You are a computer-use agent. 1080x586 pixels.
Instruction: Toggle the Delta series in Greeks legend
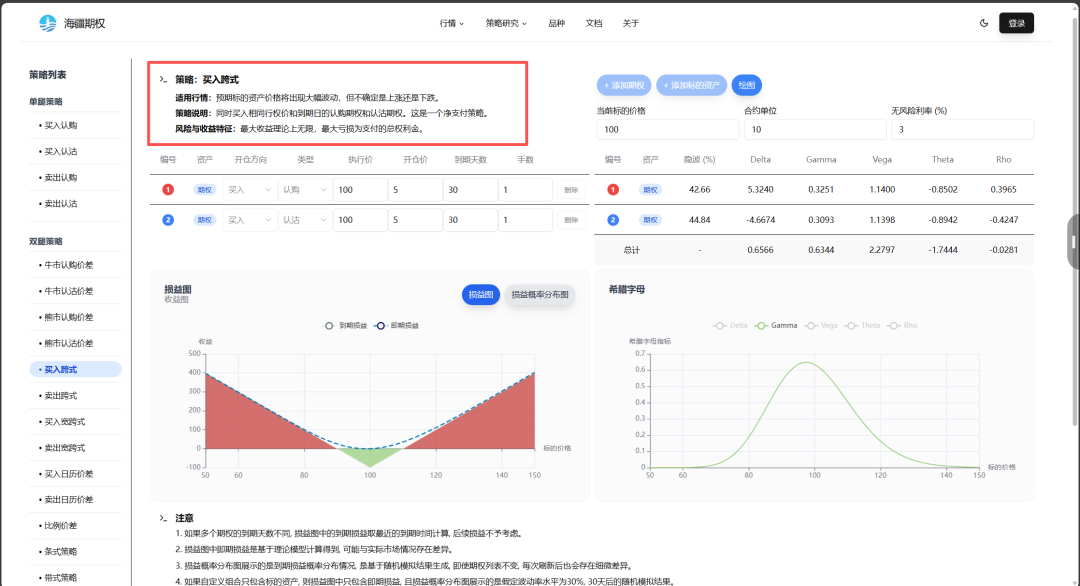(x=730, y=325)
